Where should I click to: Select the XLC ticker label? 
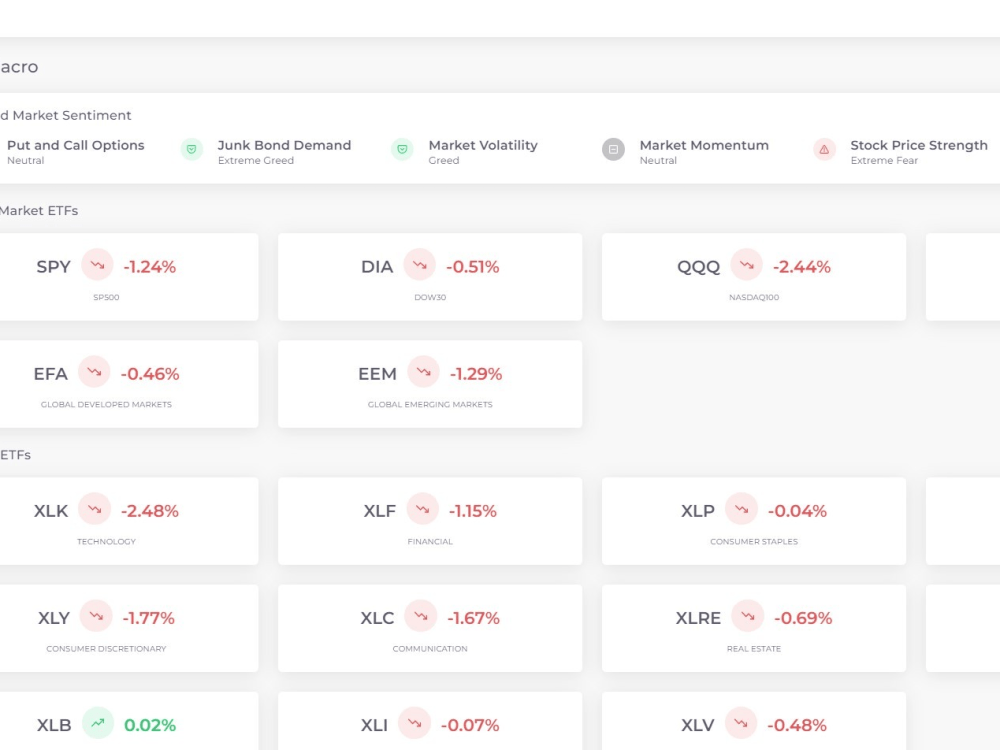point(377,618)
